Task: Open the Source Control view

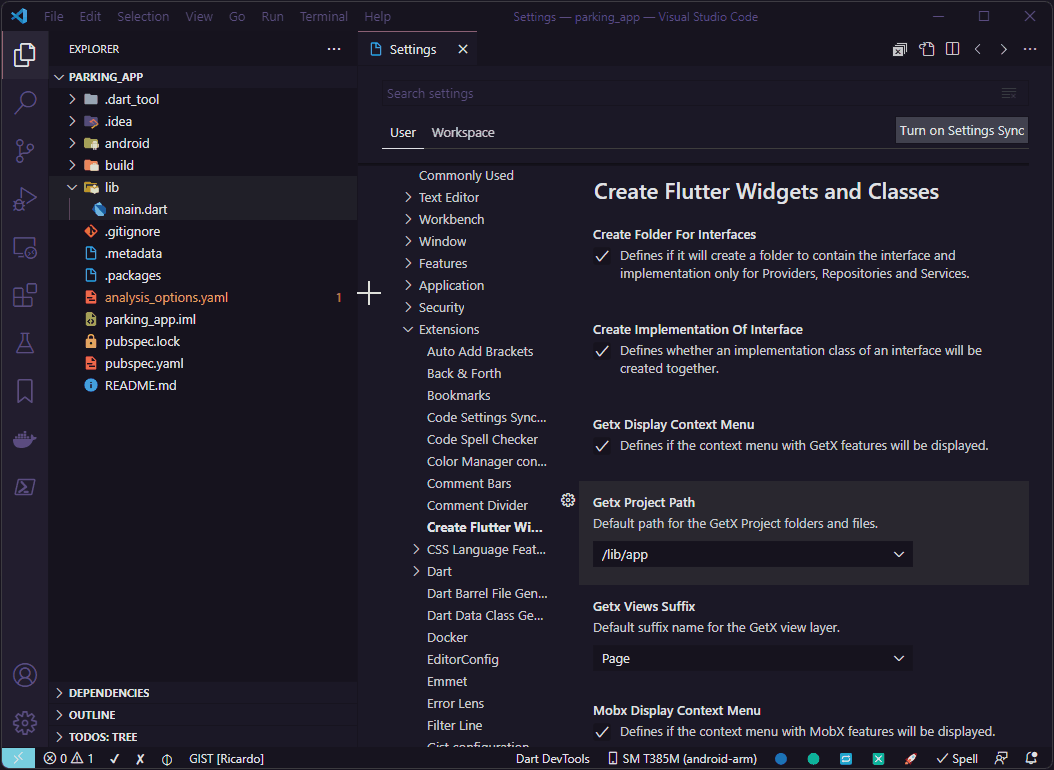Action: 25,151
